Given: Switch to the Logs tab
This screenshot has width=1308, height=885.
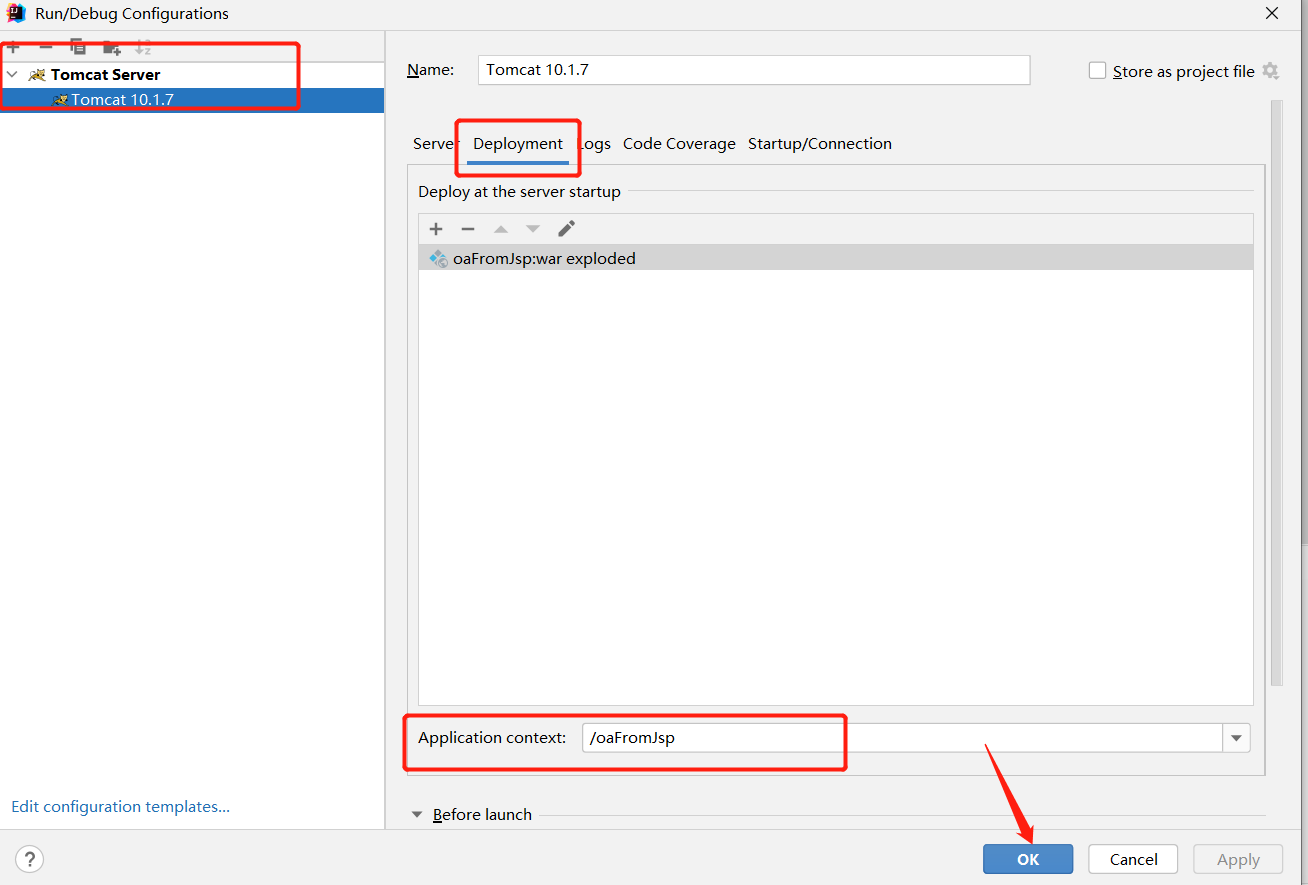Looking at the screenshot, I should point(594,144).
